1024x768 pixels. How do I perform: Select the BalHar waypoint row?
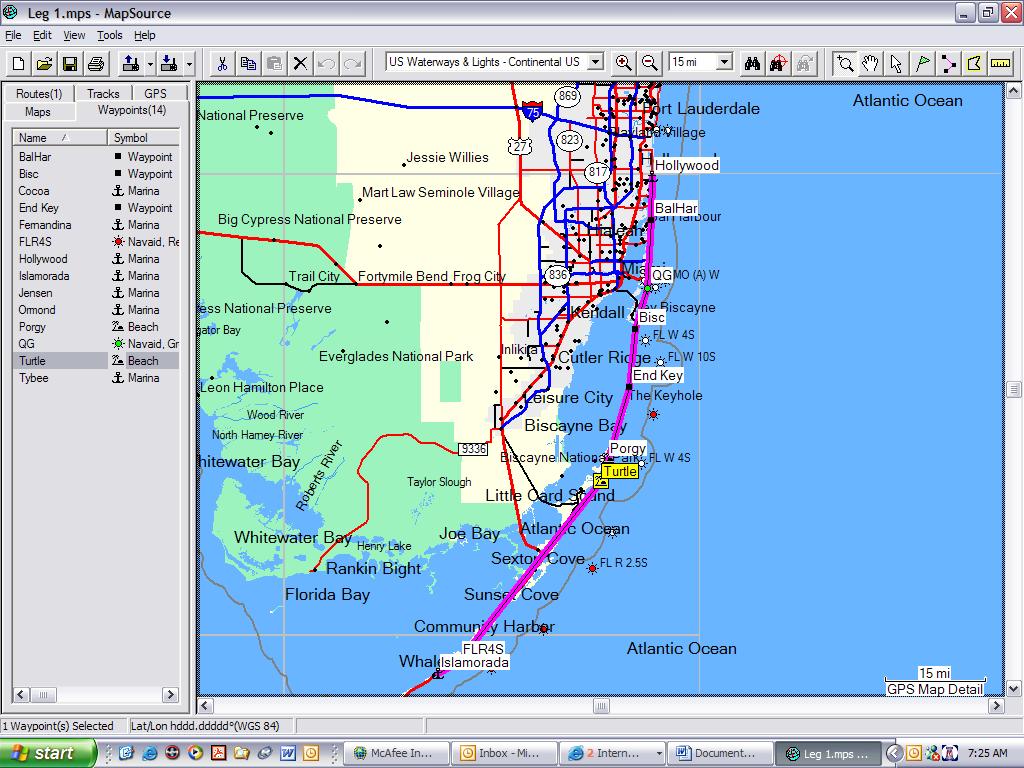(x=95, y=157)
